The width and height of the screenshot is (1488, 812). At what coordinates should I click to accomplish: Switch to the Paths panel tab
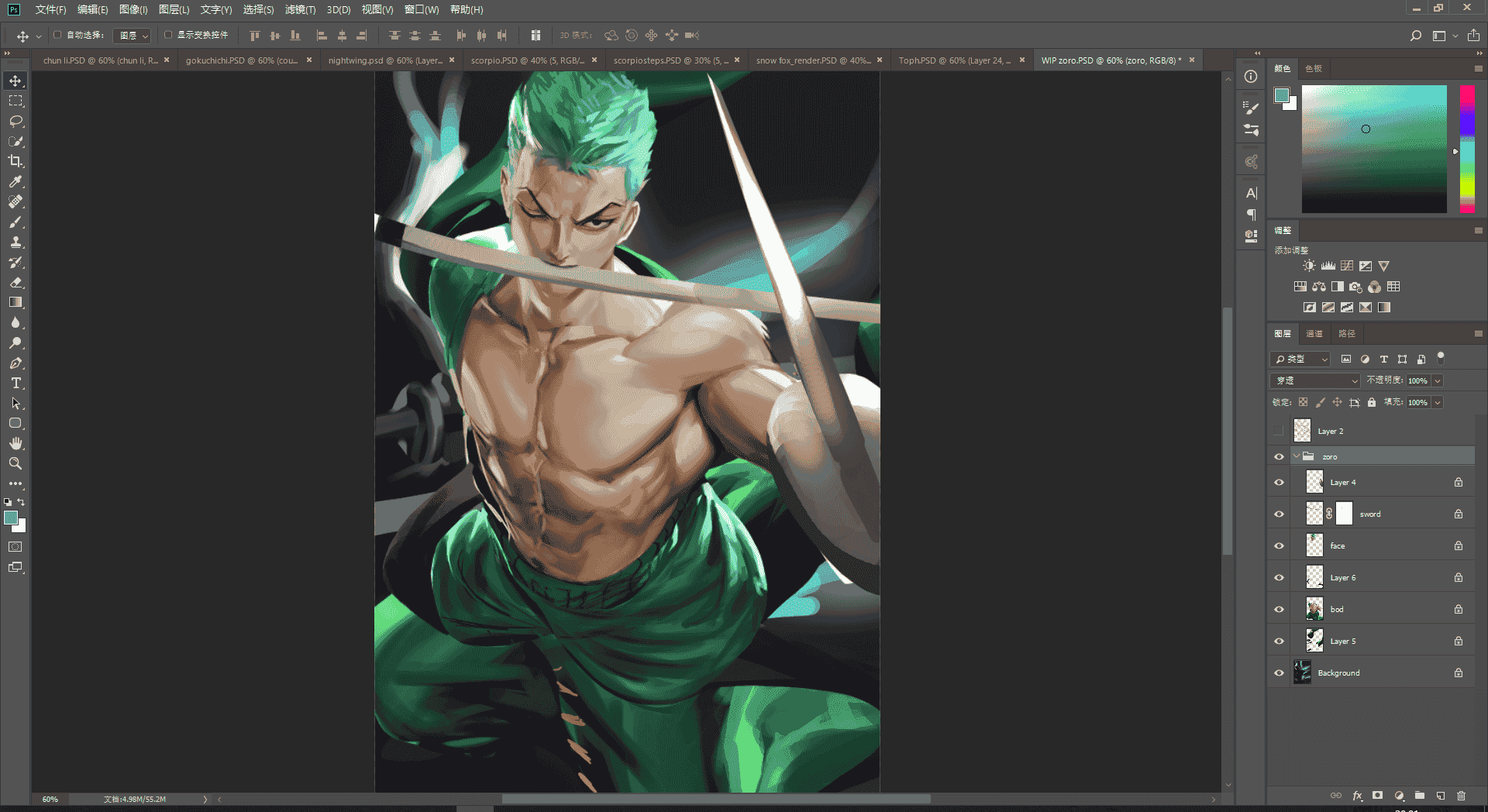1347,334
